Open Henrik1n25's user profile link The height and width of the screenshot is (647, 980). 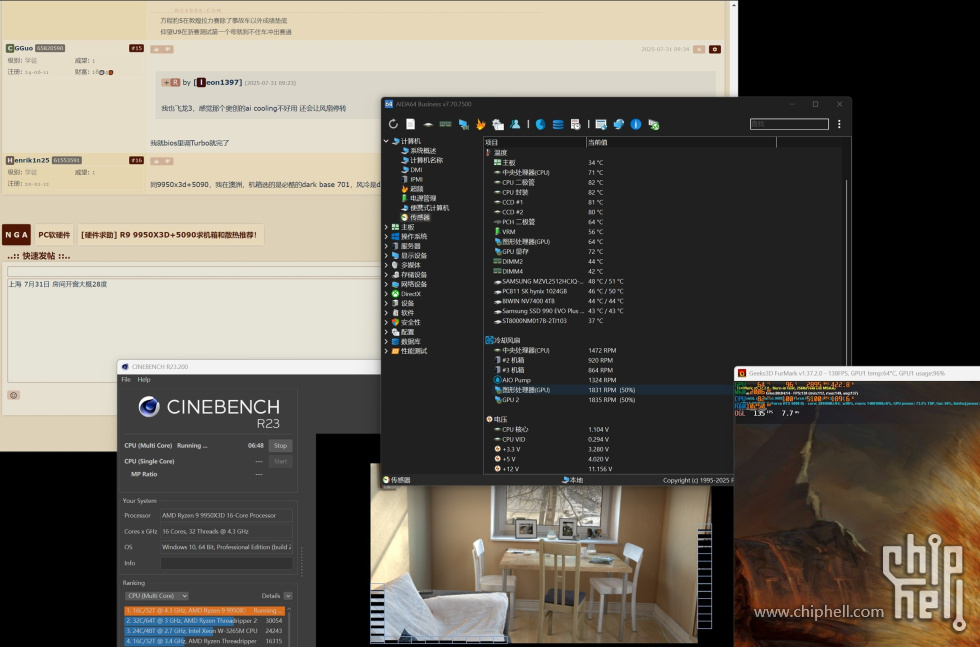(x=28, y=160)
